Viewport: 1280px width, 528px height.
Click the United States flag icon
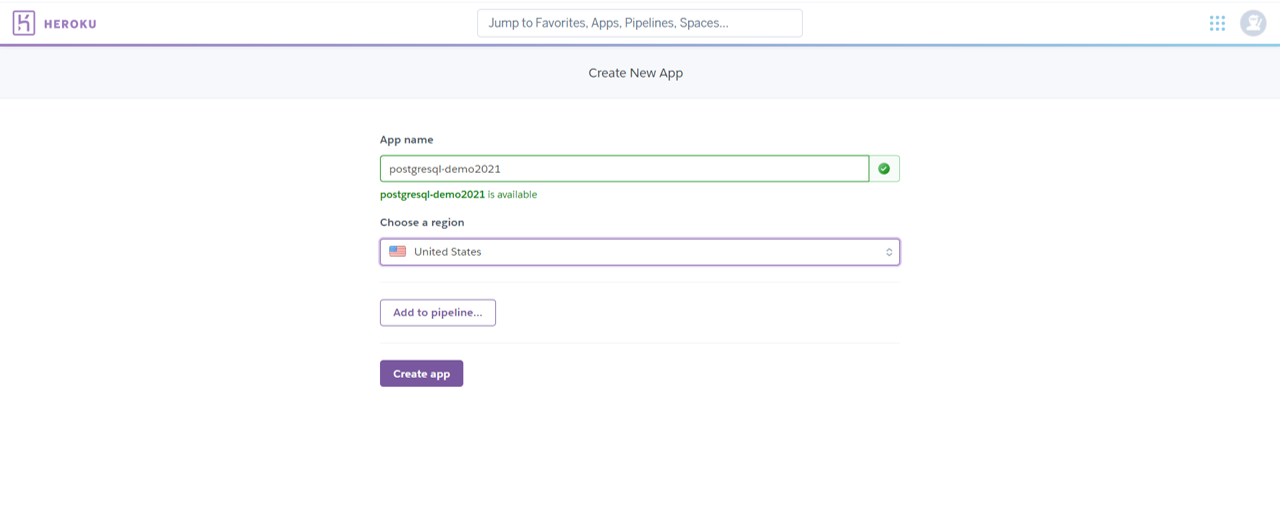(398, 252)
